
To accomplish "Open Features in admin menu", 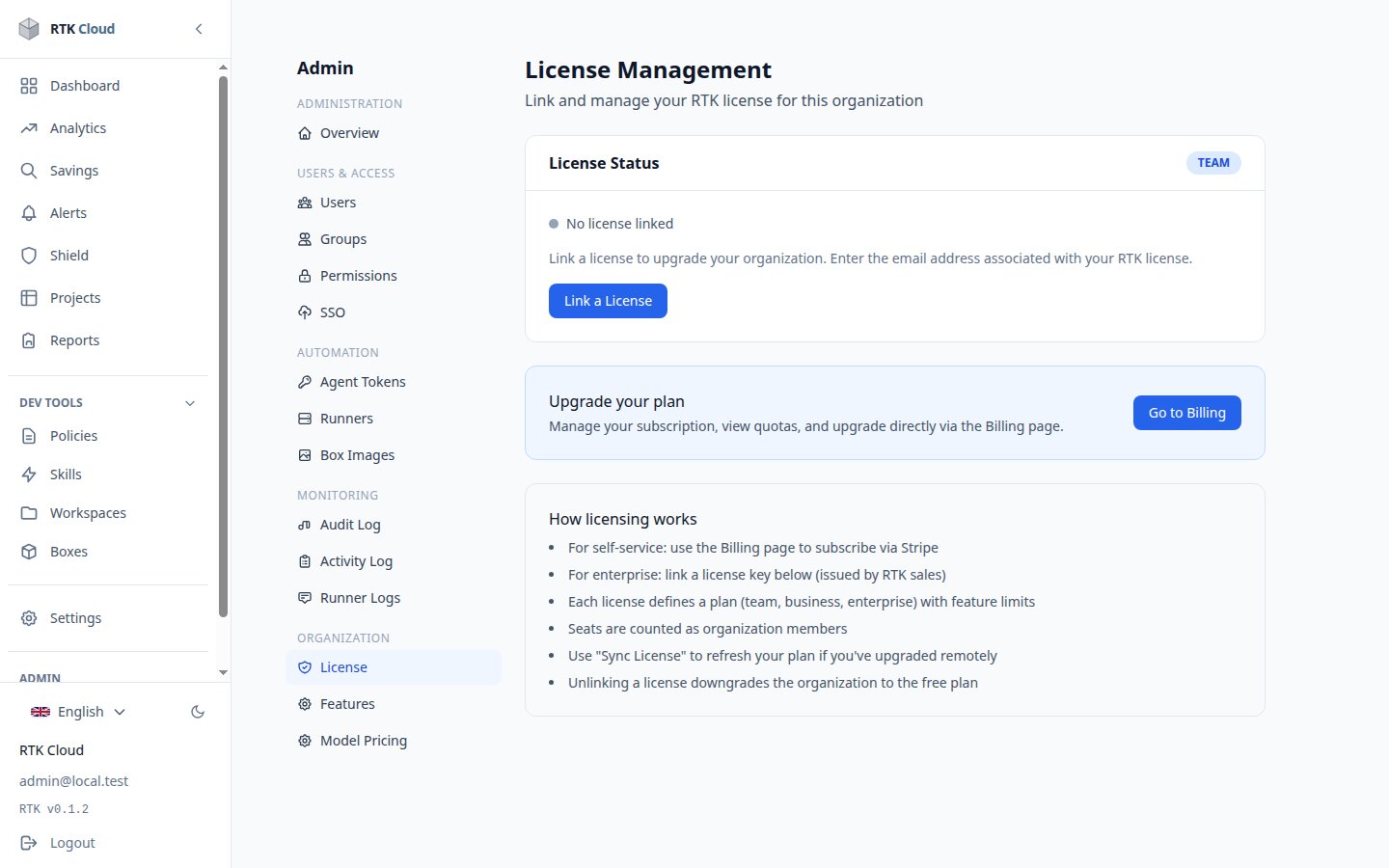I will (x=394, y=704).
